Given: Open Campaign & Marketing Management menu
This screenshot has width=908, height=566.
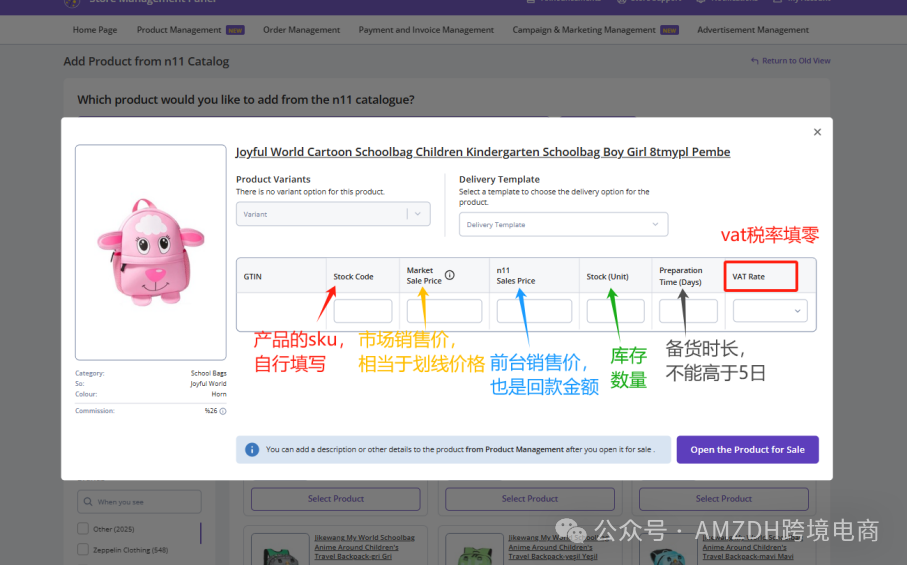Looking at the screenshot, I should [584, 30].
